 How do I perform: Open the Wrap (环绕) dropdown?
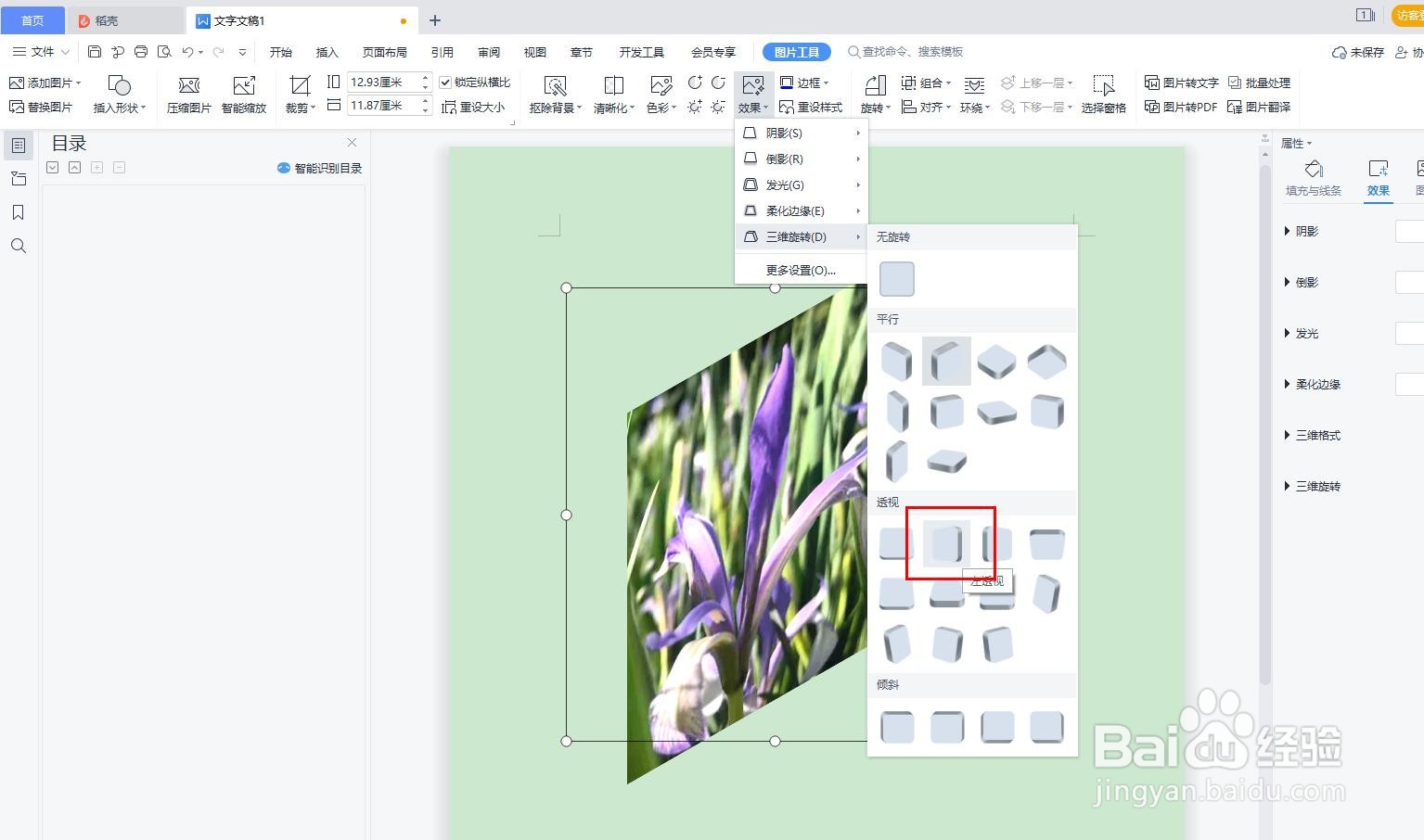point(974,94)
